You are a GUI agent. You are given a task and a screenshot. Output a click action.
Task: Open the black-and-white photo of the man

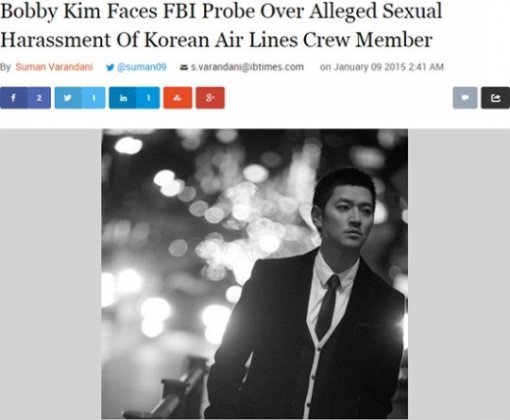click(x=255, y=273)
